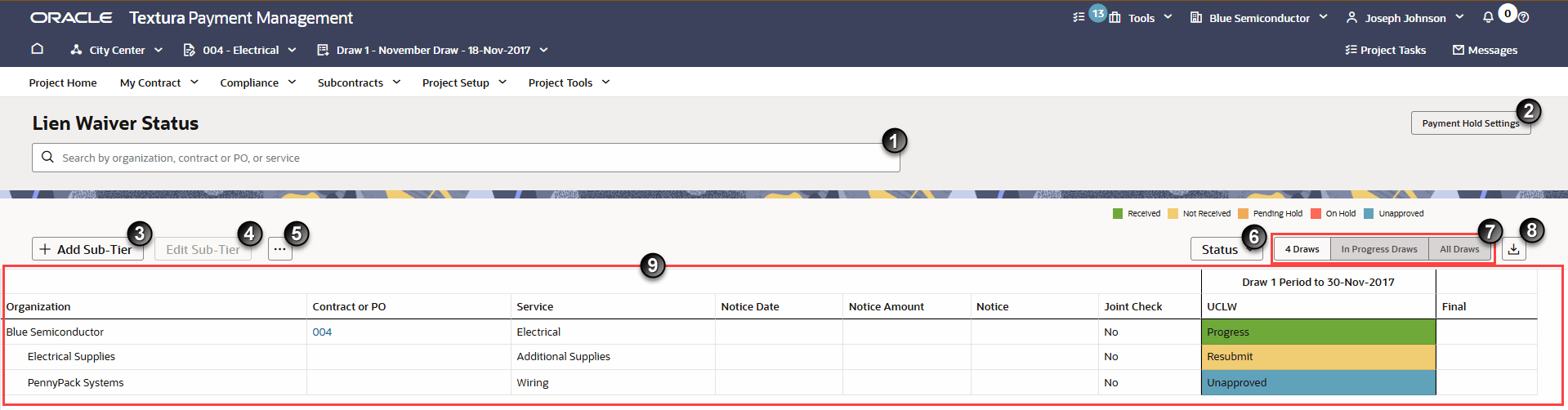Select the 4 Draws view toggle

point(1302,249)
